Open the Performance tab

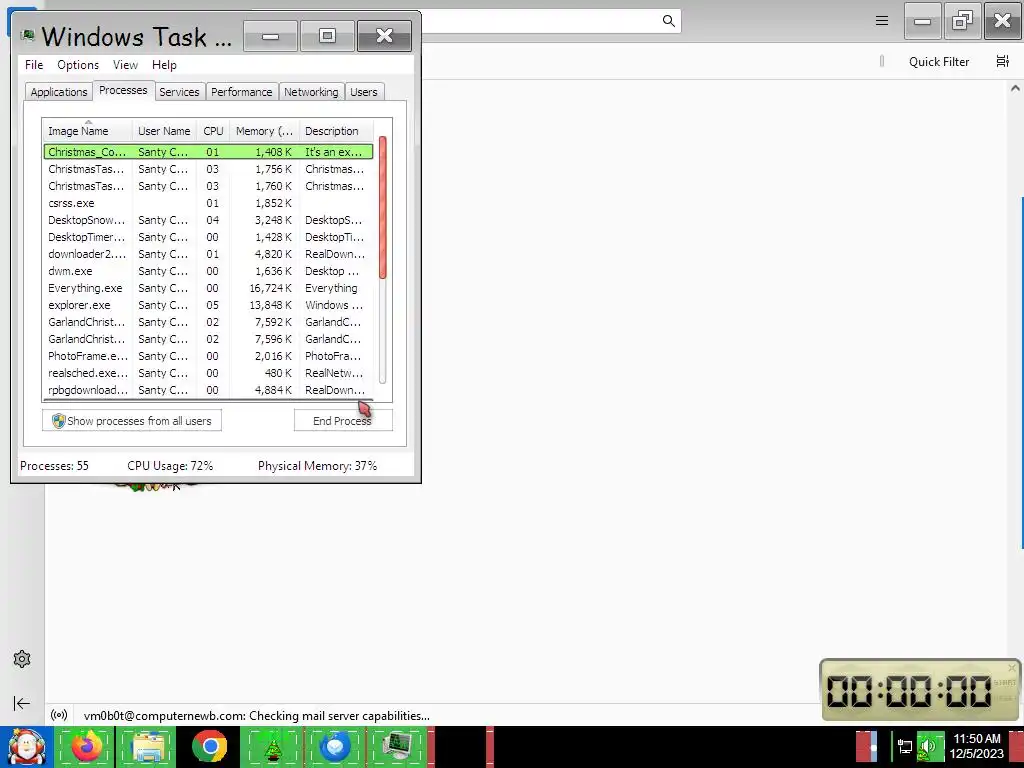click(242, 92)
